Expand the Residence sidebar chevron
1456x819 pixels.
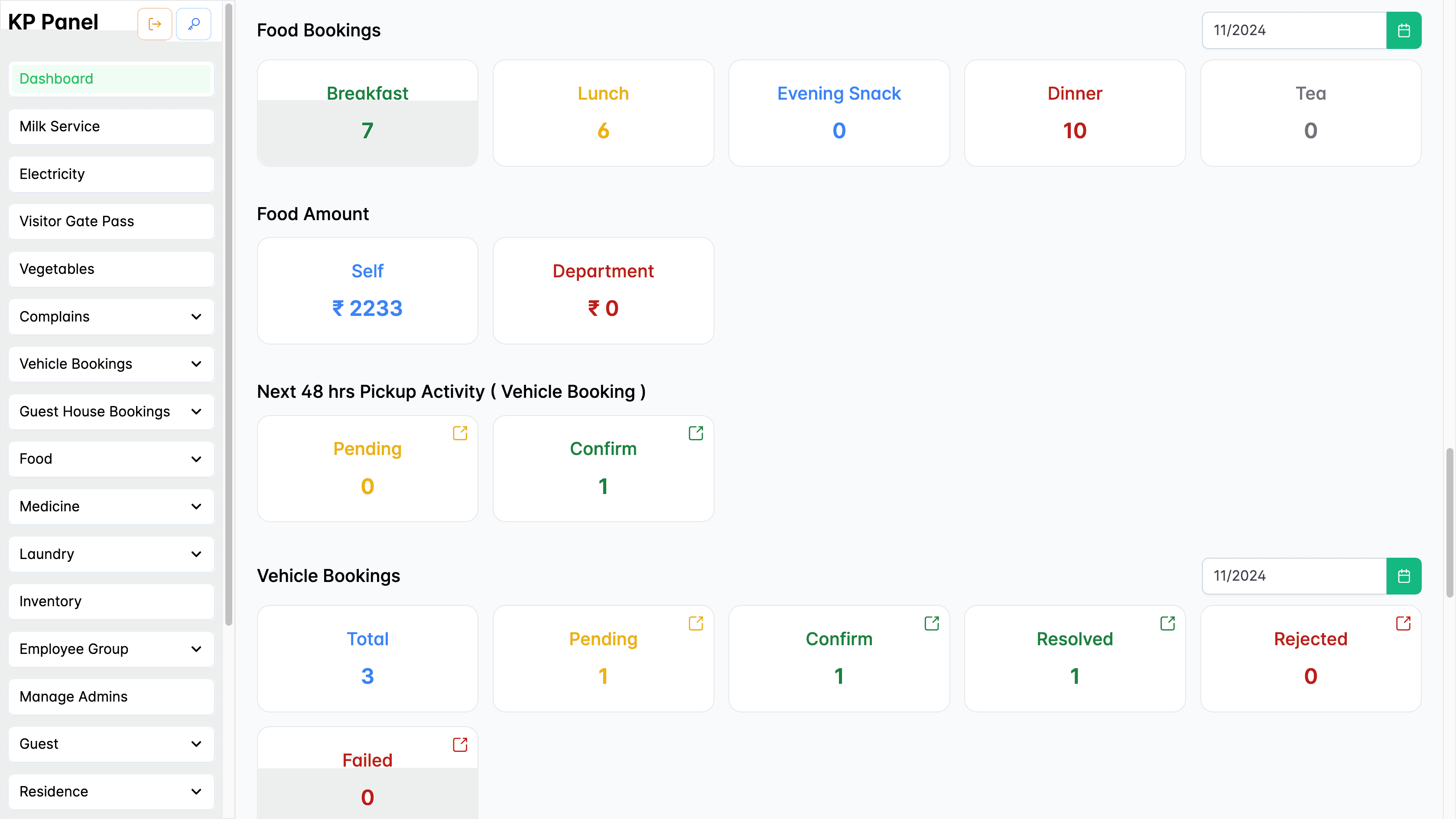(x=196, y=791)
